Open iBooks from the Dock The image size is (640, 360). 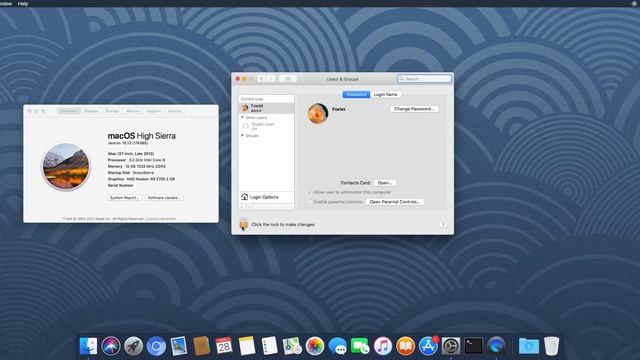(405, 346)
